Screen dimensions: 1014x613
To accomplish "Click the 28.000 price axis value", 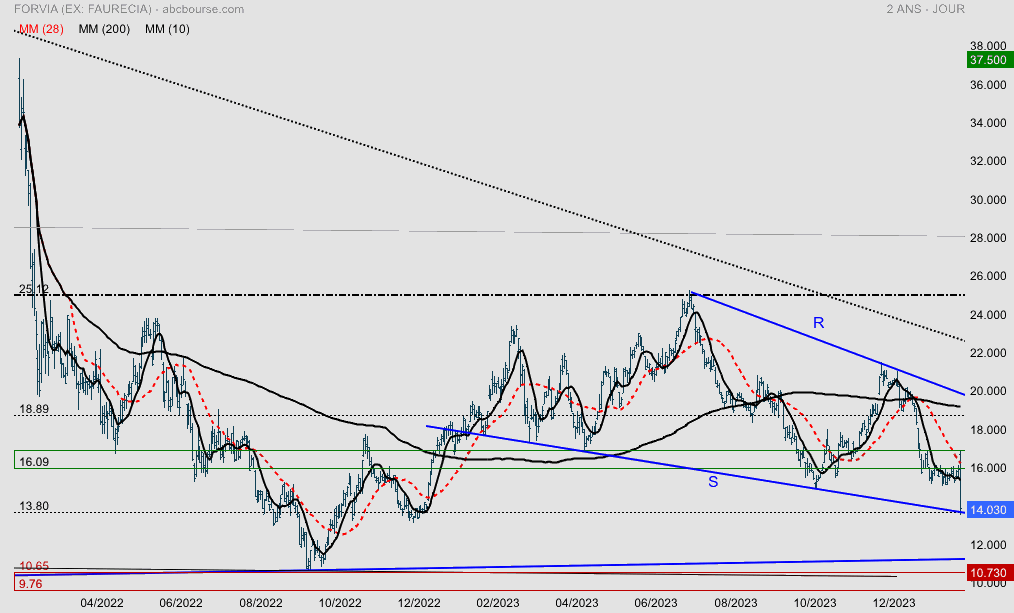I will tap(988, 238).
